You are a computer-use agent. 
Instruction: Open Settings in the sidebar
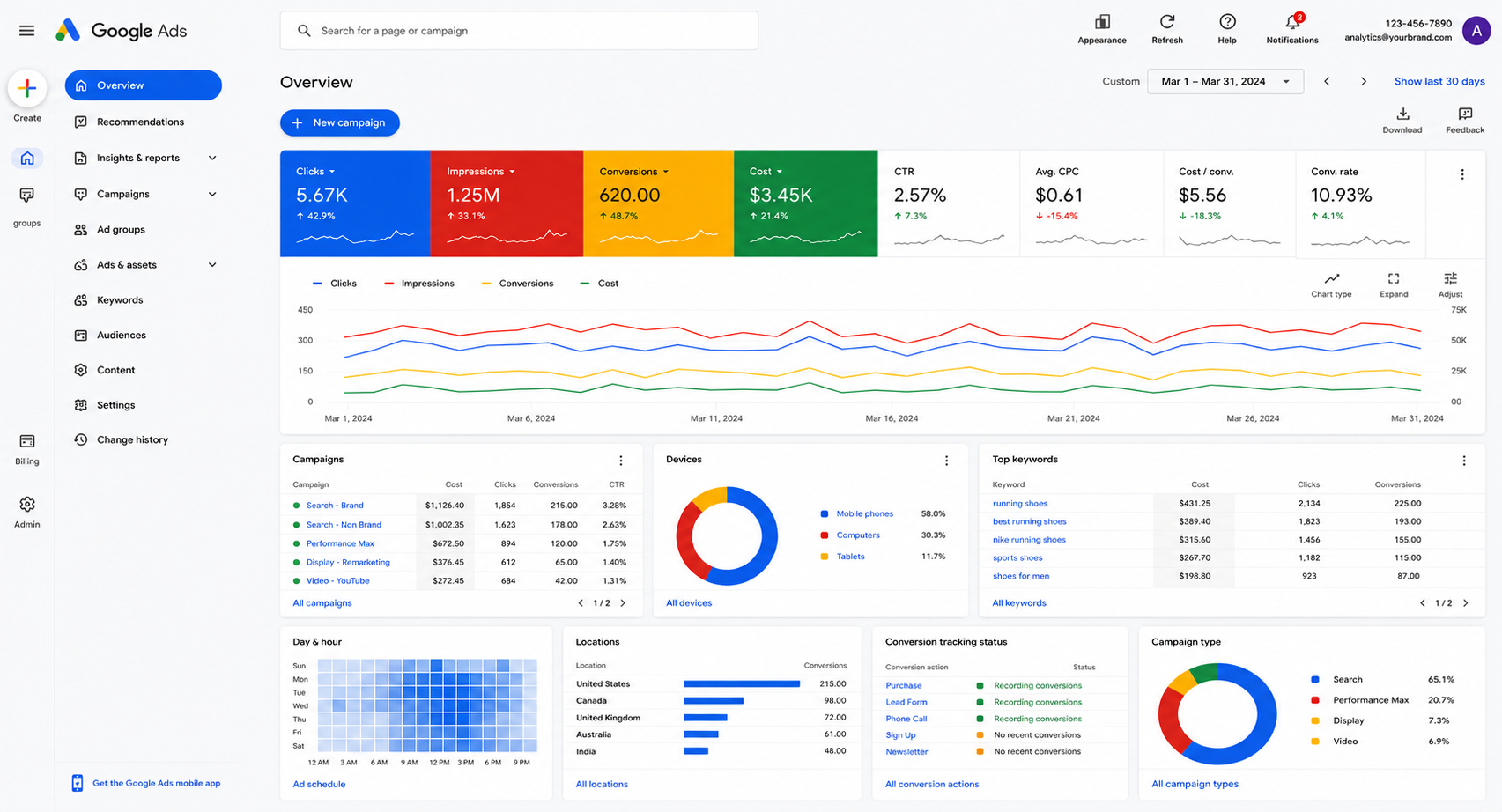pyautogui.click(x=115, y=405)
